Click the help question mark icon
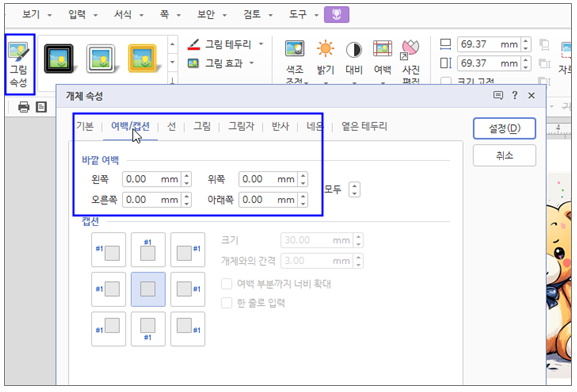 coord(515,95)
